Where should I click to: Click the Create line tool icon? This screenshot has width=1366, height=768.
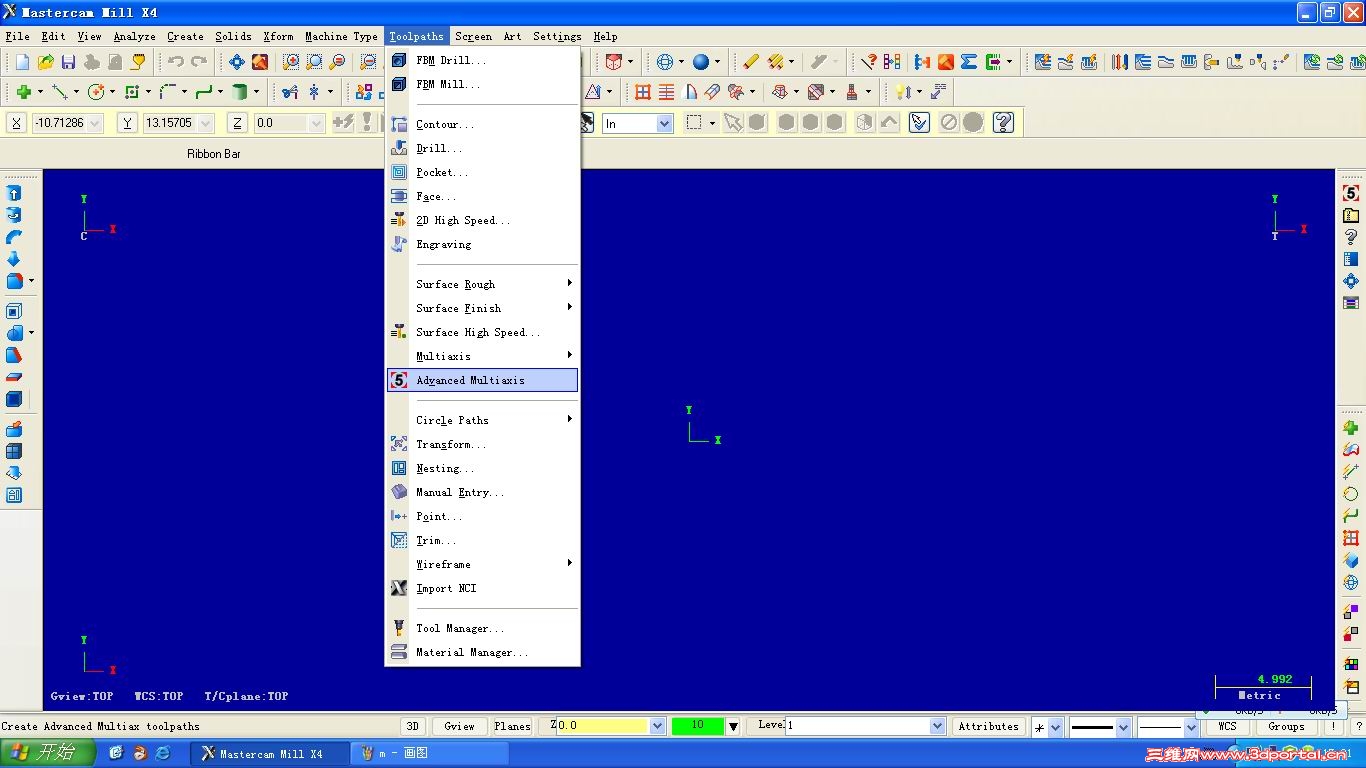[60, 92]
